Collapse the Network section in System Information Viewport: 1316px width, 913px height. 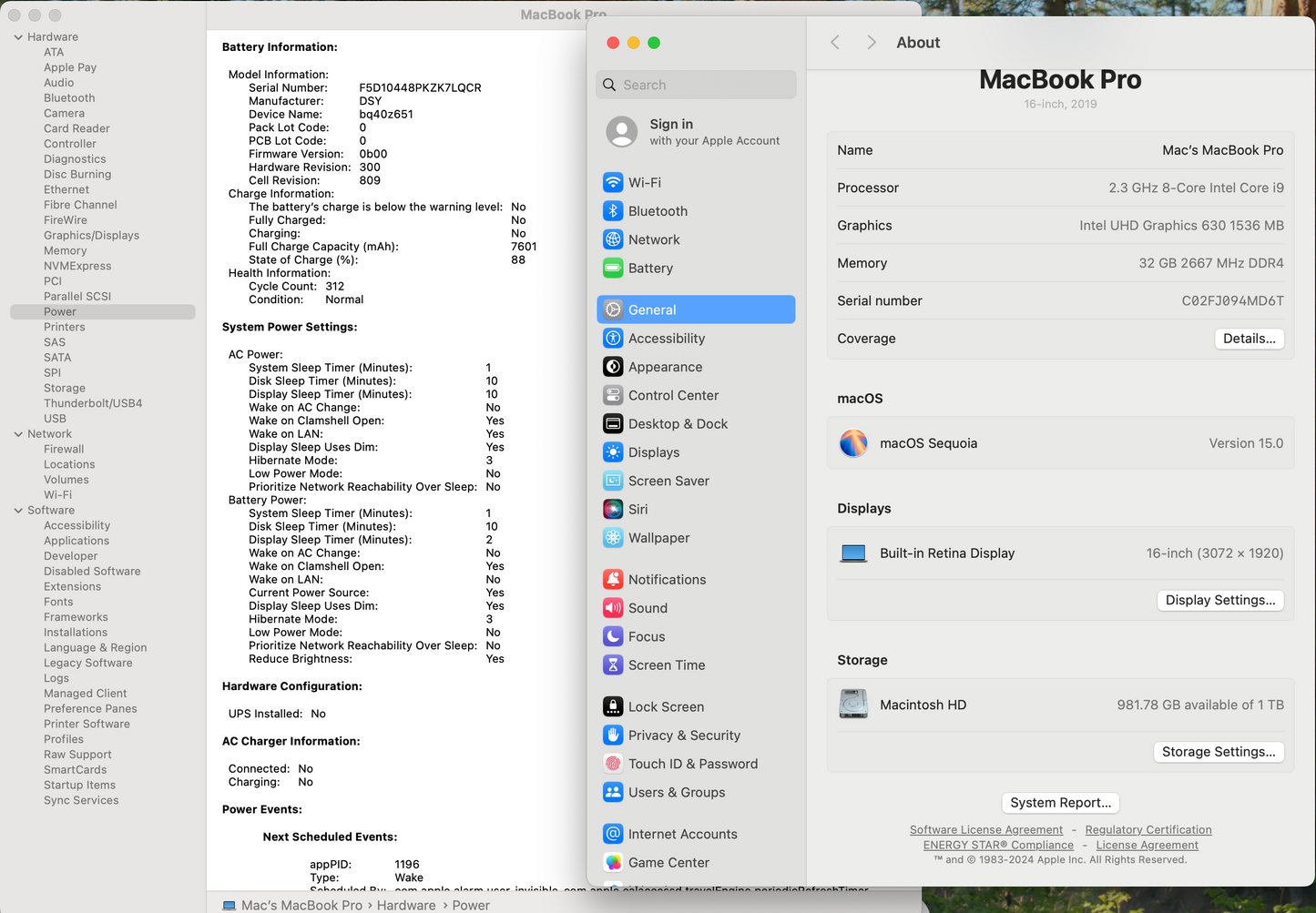[18, 433]
